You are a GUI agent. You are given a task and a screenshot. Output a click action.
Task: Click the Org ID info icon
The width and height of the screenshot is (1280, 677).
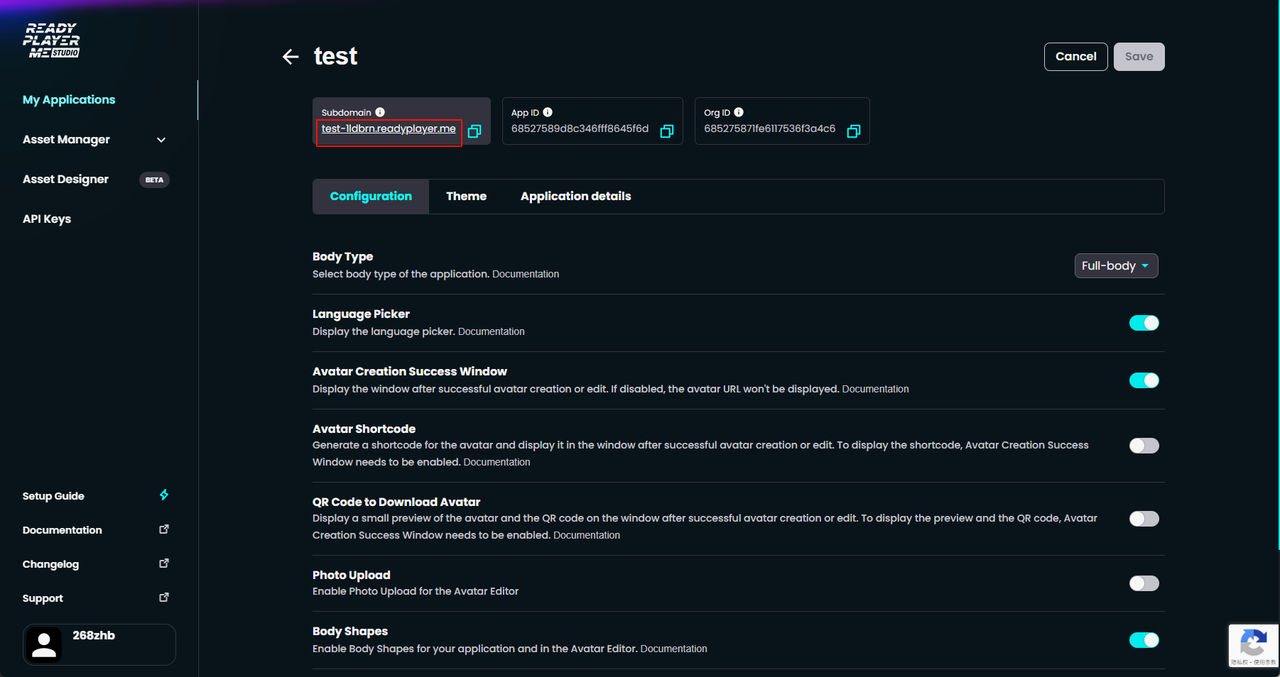coord(738,113)
